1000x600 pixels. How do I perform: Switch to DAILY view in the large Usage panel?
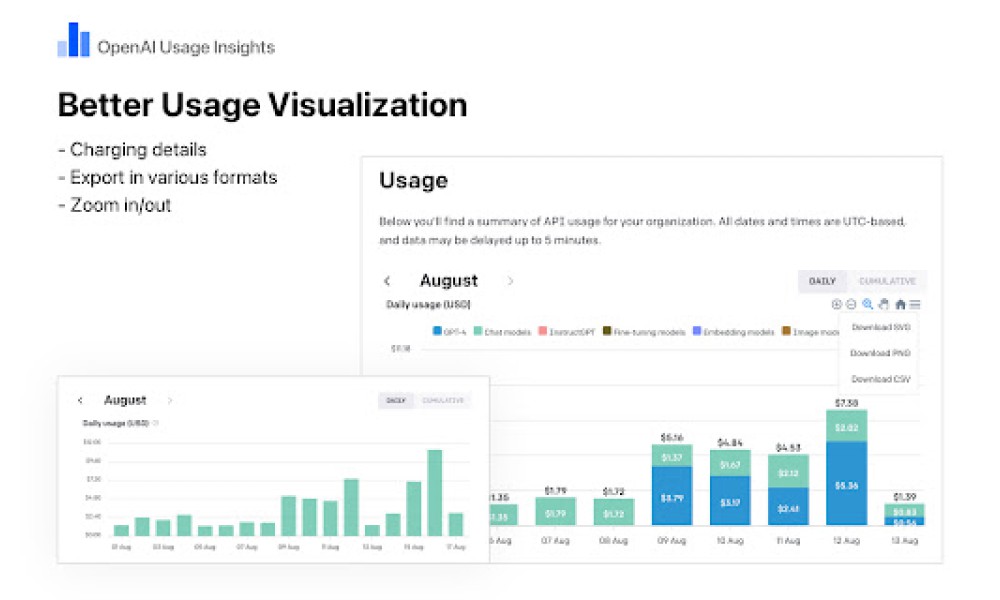[822, 281]
